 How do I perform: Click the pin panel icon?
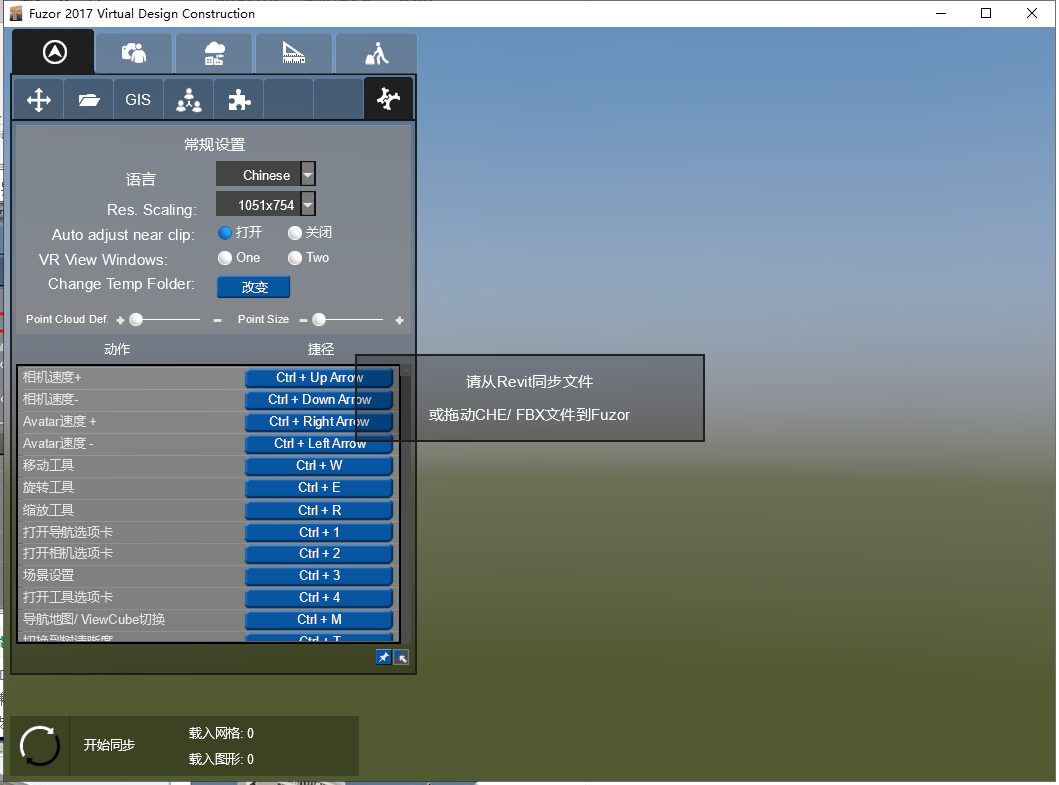[384, 657]
